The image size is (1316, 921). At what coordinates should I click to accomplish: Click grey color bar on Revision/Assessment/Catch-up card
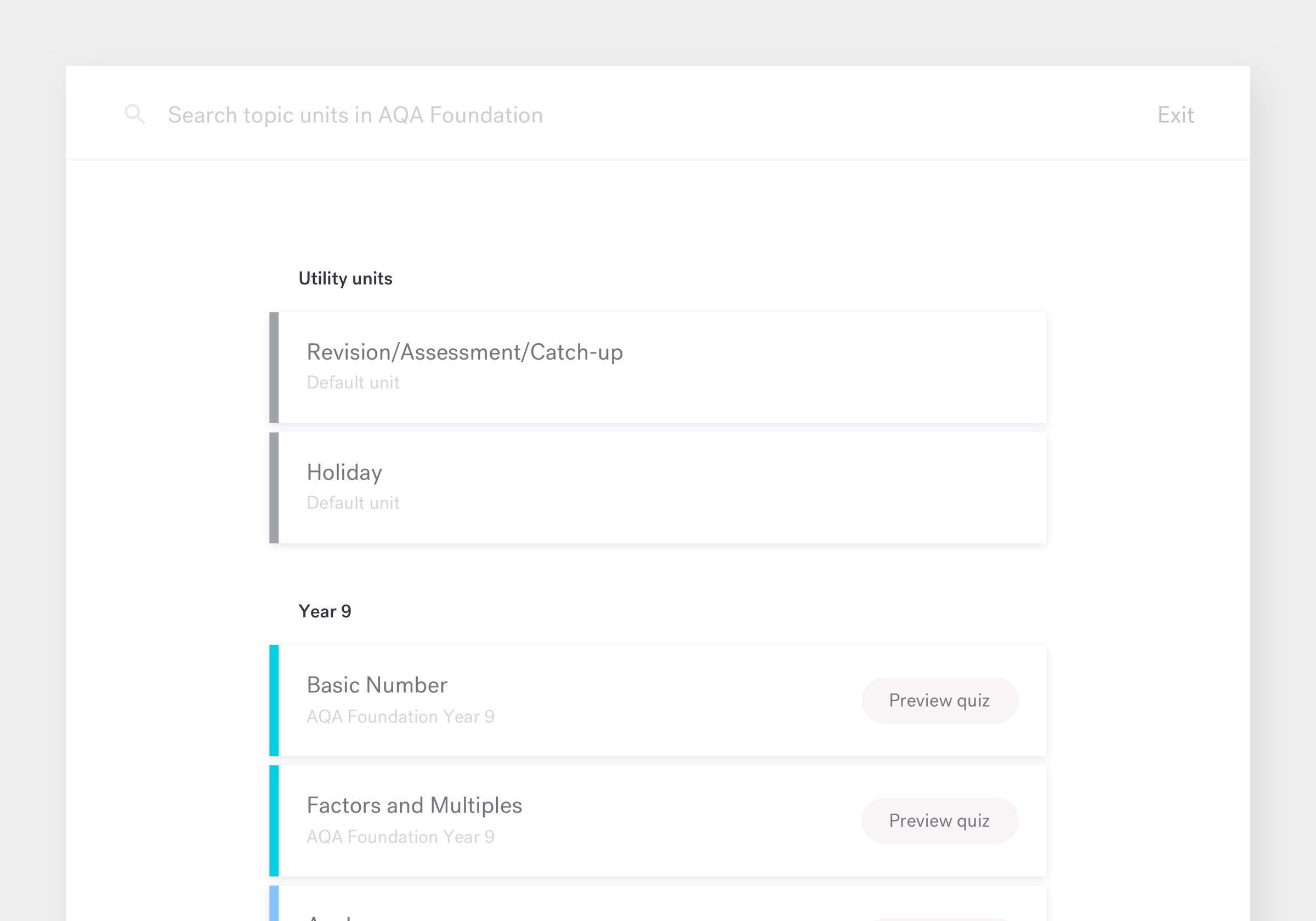point(274,367)
